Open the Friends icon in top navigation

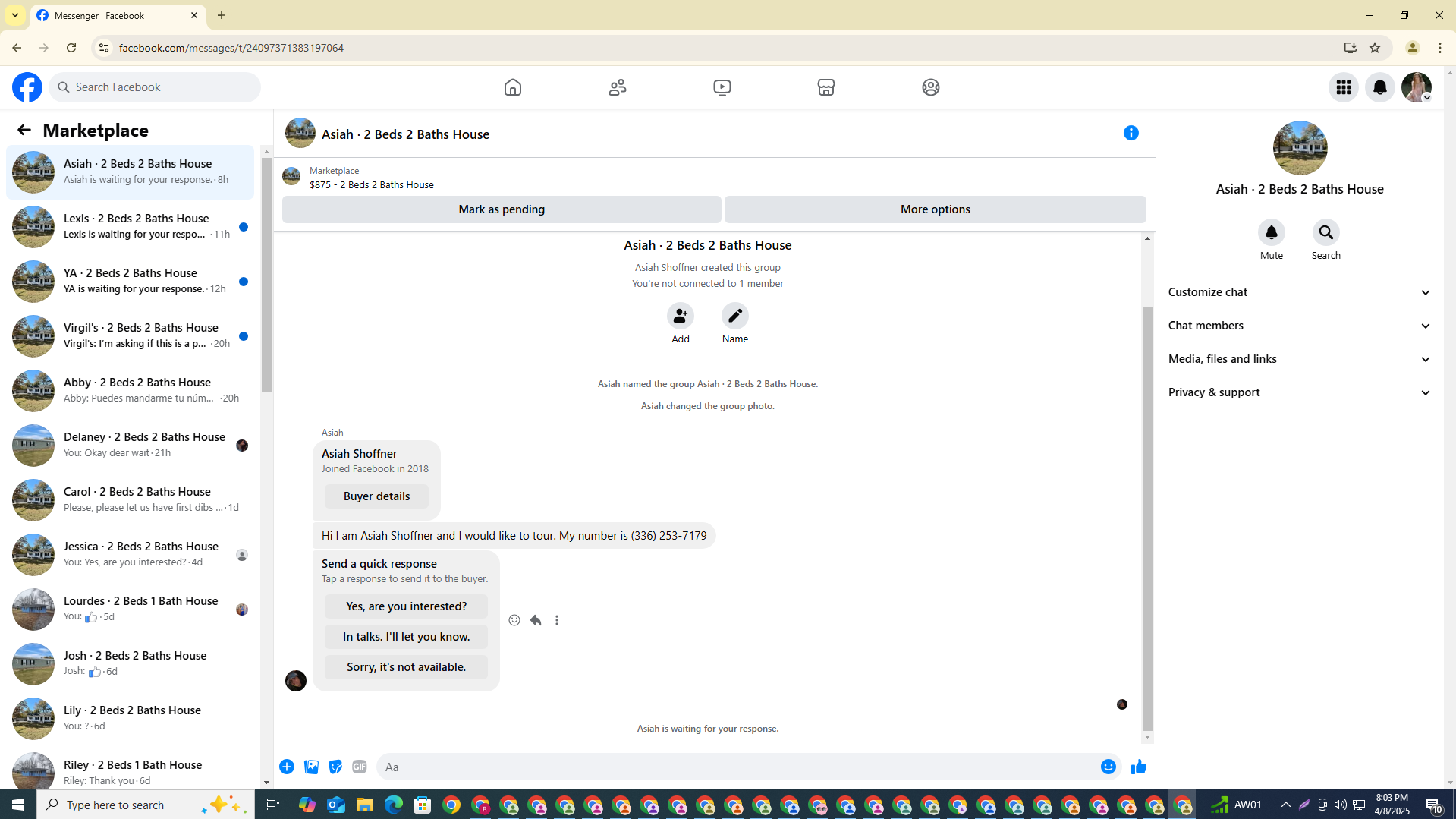[618, 87]
